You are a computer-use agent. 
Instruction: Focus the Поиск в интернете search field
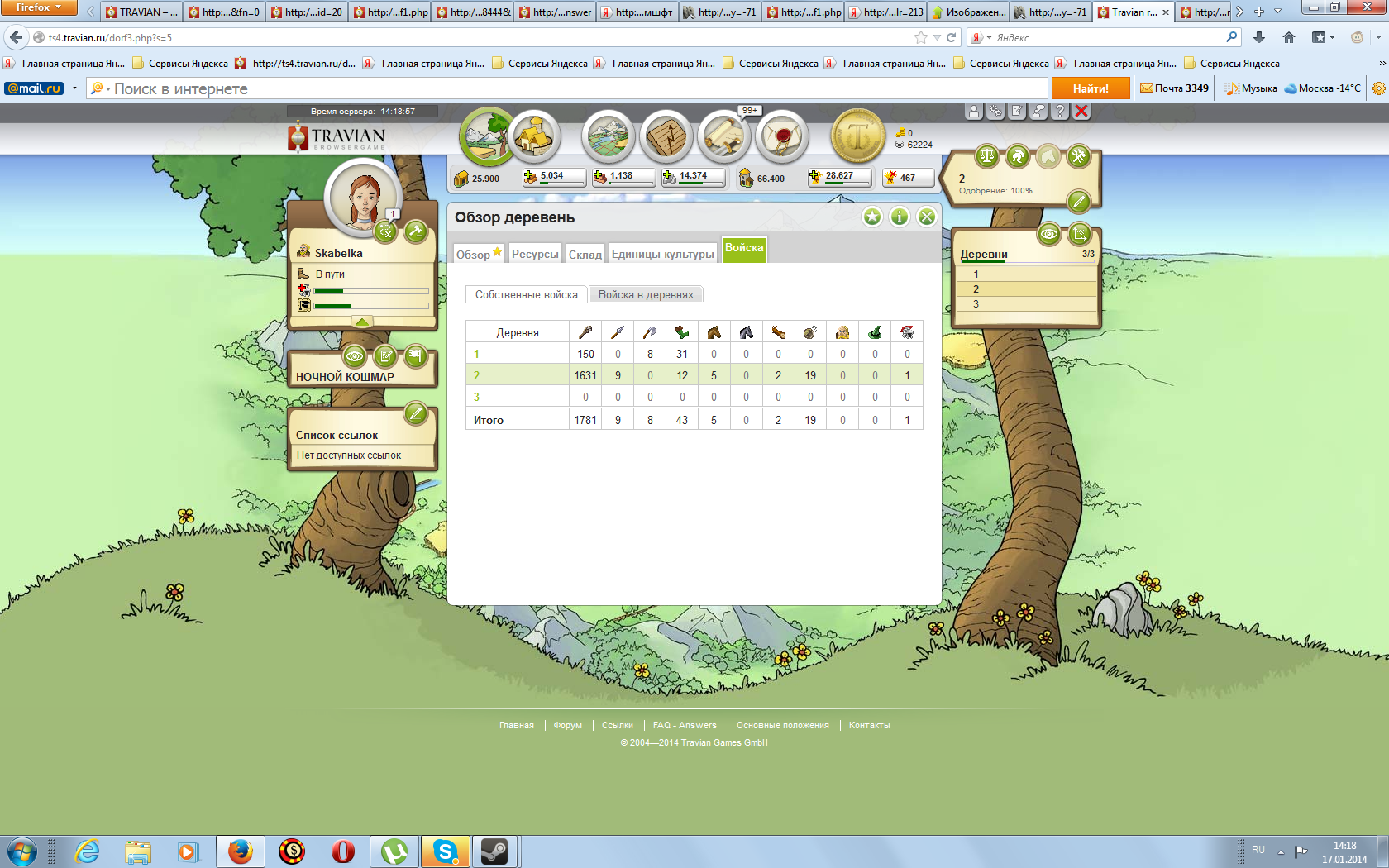coord(566,88)
